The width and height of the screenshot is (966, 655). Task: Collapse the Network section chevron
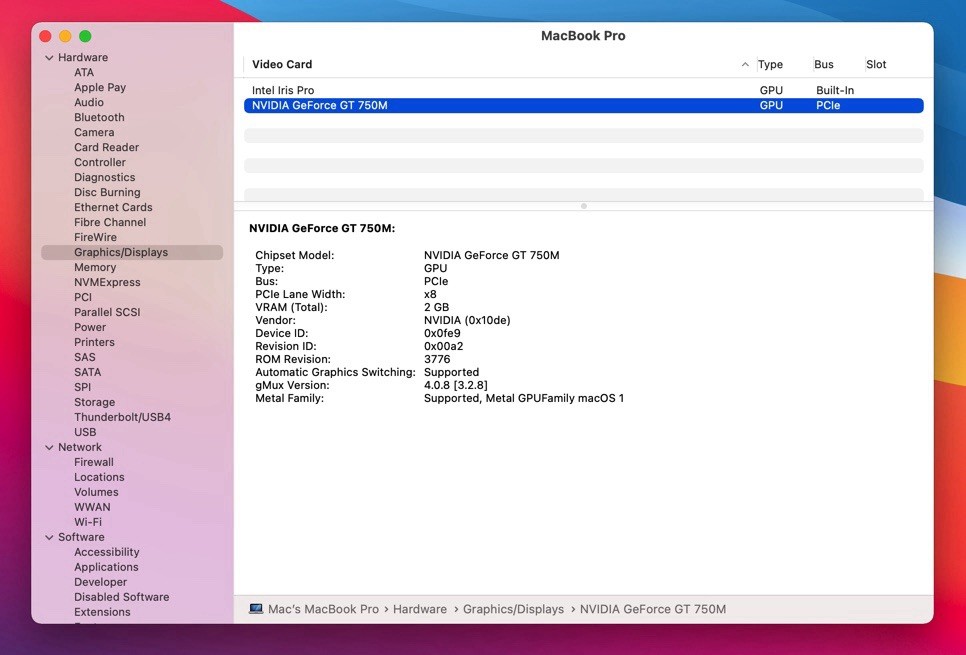click(x=49, y=447)
